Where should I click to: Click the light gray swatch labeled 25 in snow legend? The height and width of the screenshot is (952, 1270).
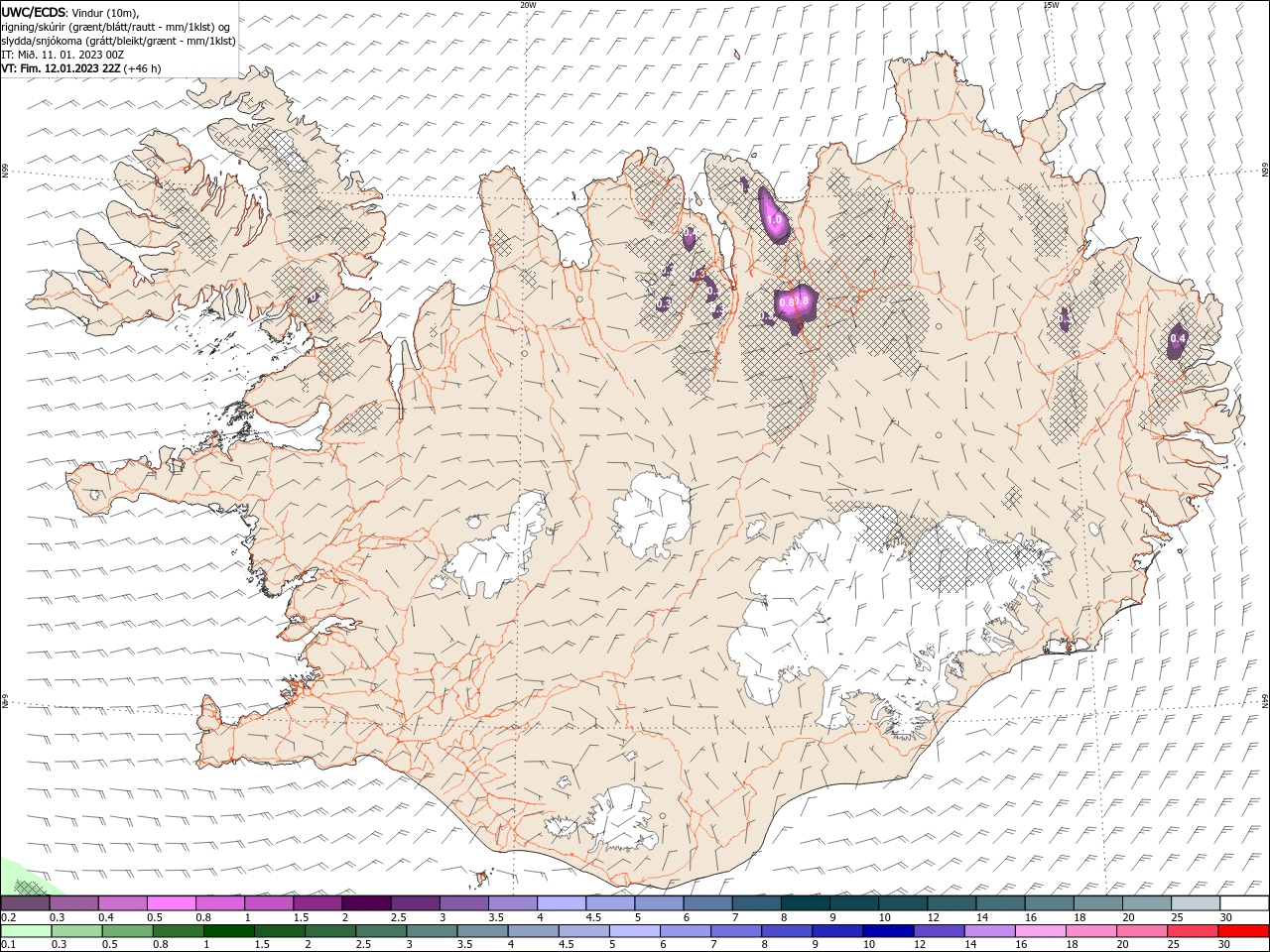coord(1196,903)
